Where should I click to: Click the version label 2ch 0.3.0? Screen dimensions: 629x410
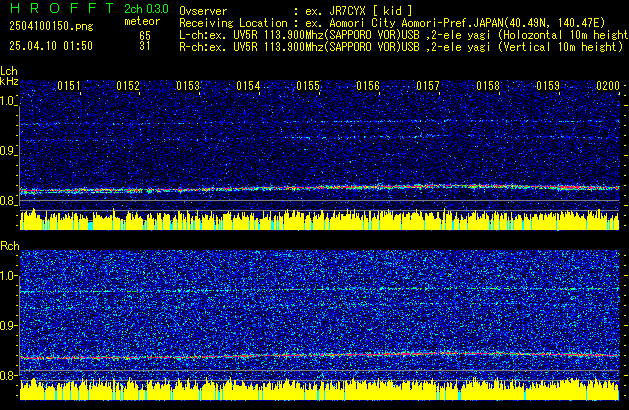[146, 8]
